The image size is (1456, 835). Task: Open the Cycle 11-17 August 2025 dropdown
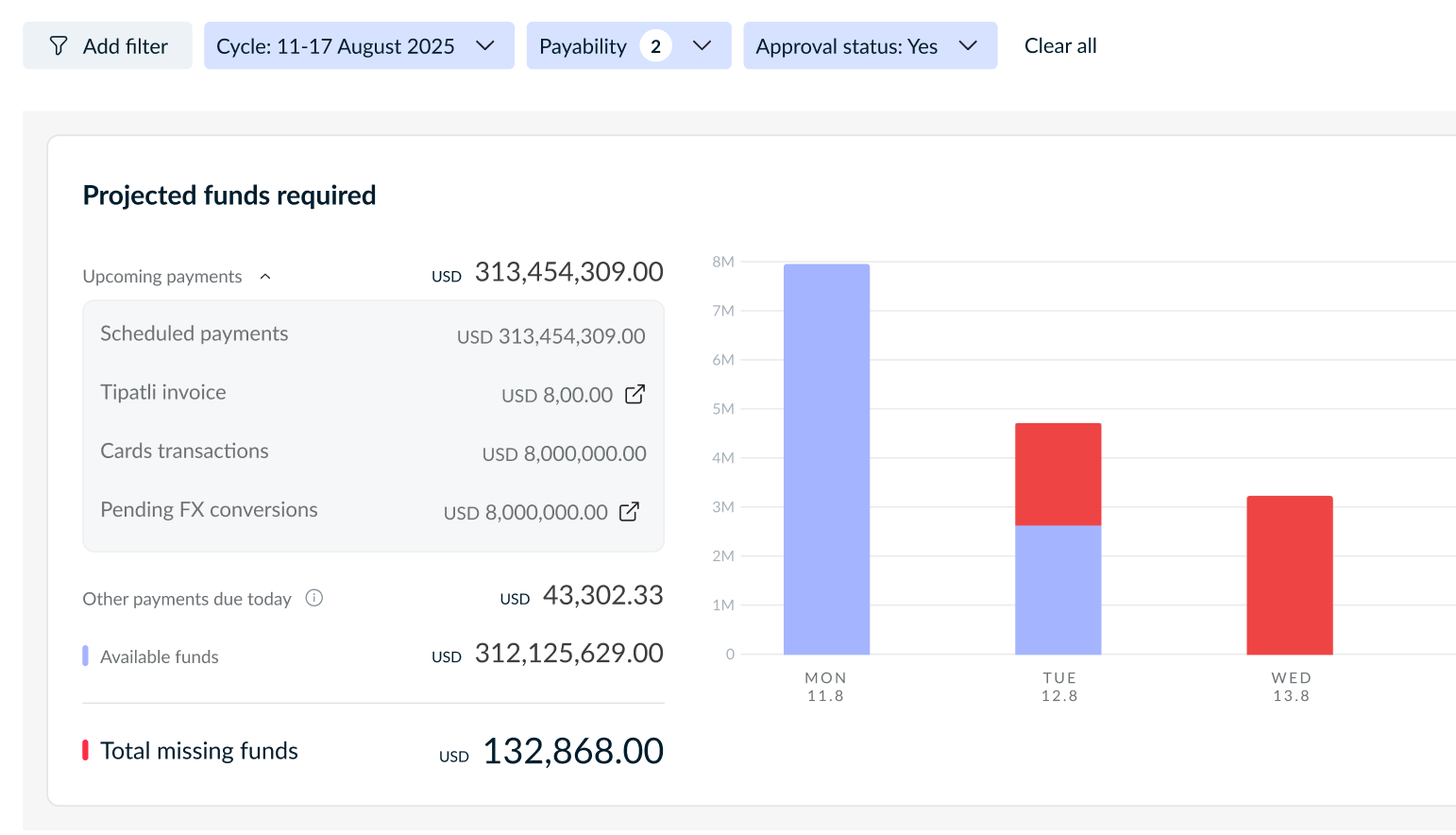tap(359, 45)
